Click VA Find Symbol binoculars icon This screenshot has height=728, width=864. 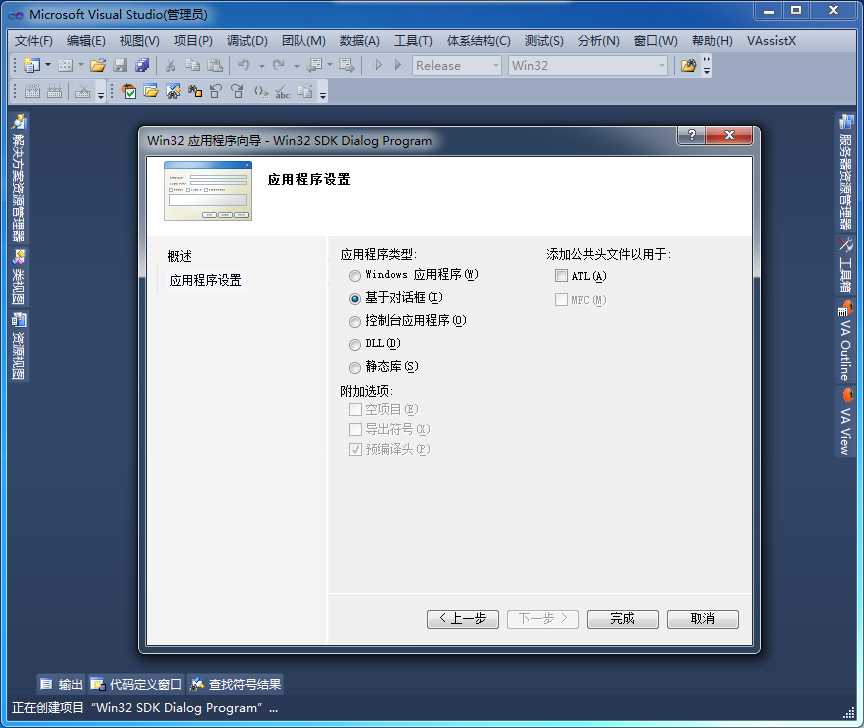click(174, 91)
